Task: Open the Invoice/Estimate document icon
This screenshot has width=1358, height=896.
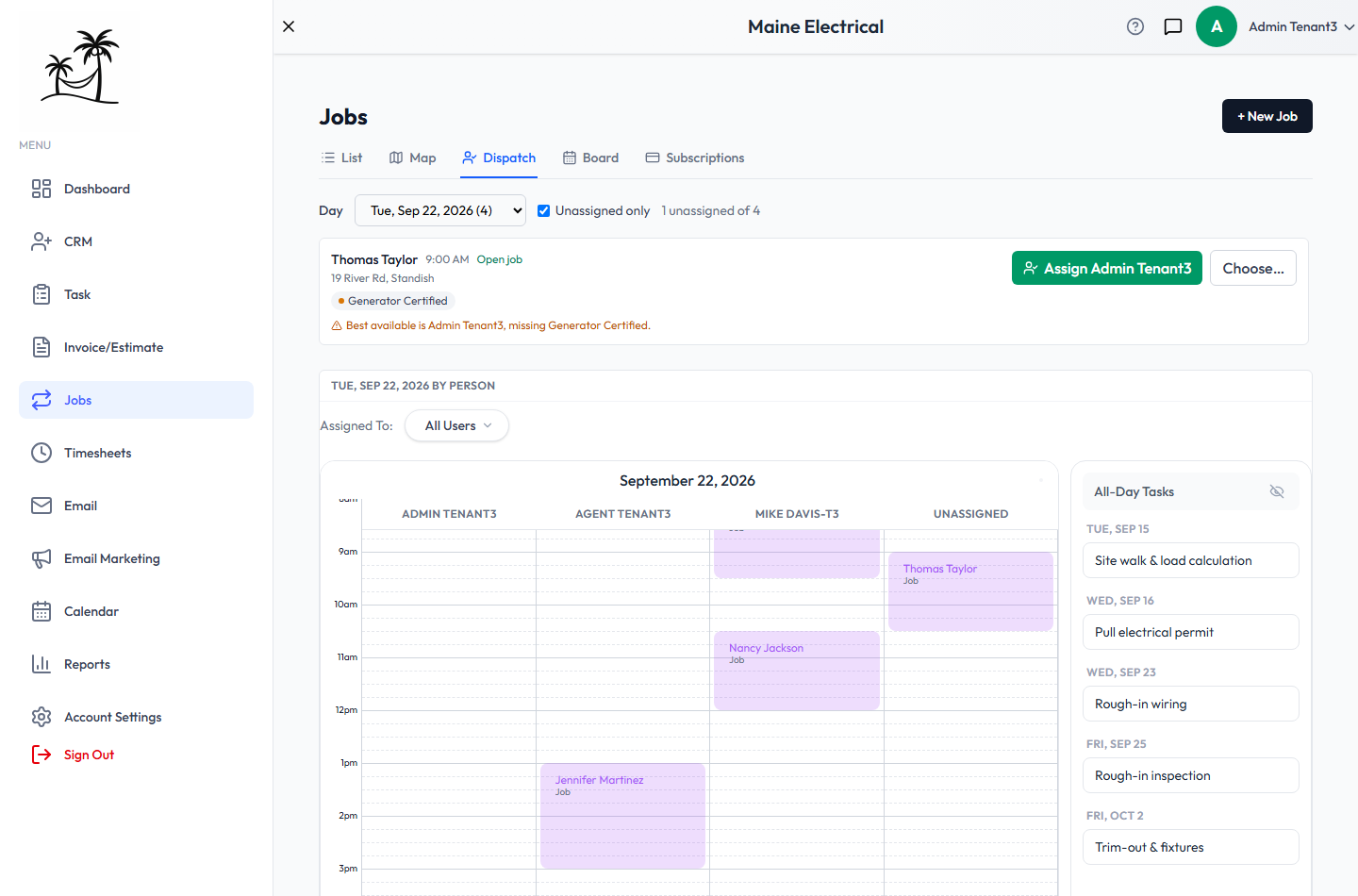Action: (41, 347)
